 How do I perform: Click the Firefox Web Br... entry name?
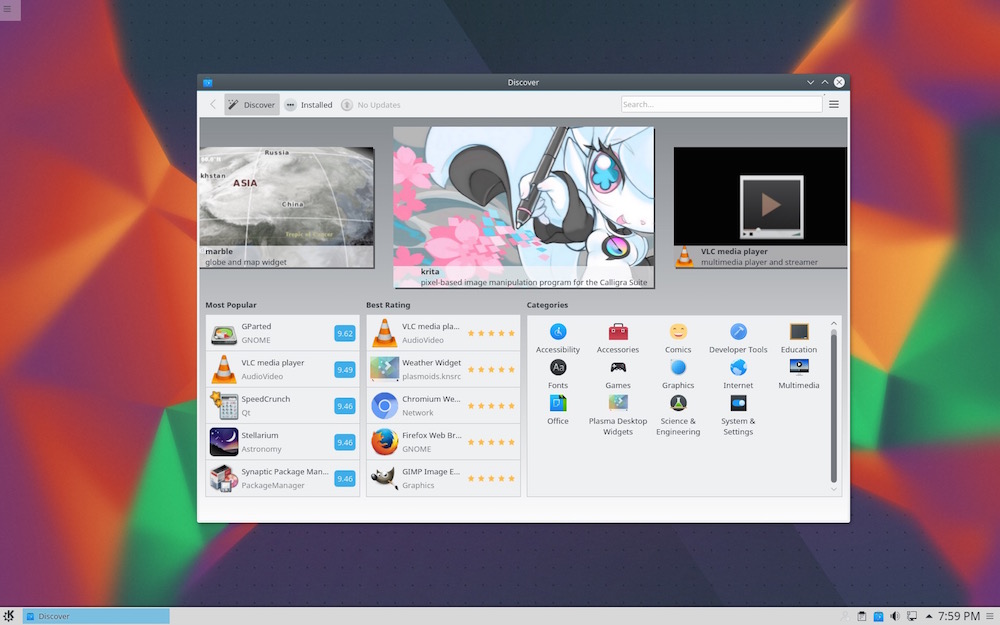pos(432,436)
